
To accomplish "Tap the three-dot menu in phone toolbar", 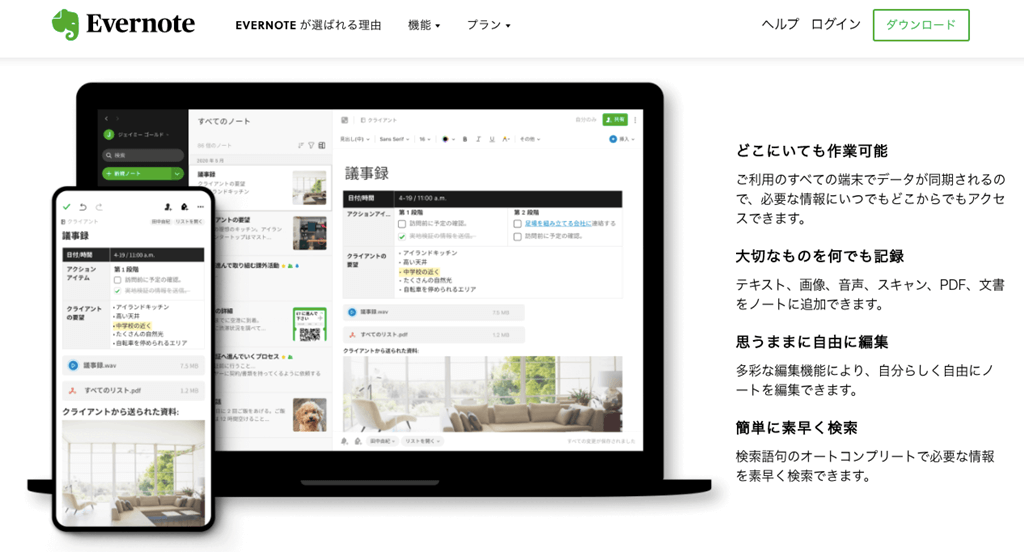I will [x=200, y=207].
